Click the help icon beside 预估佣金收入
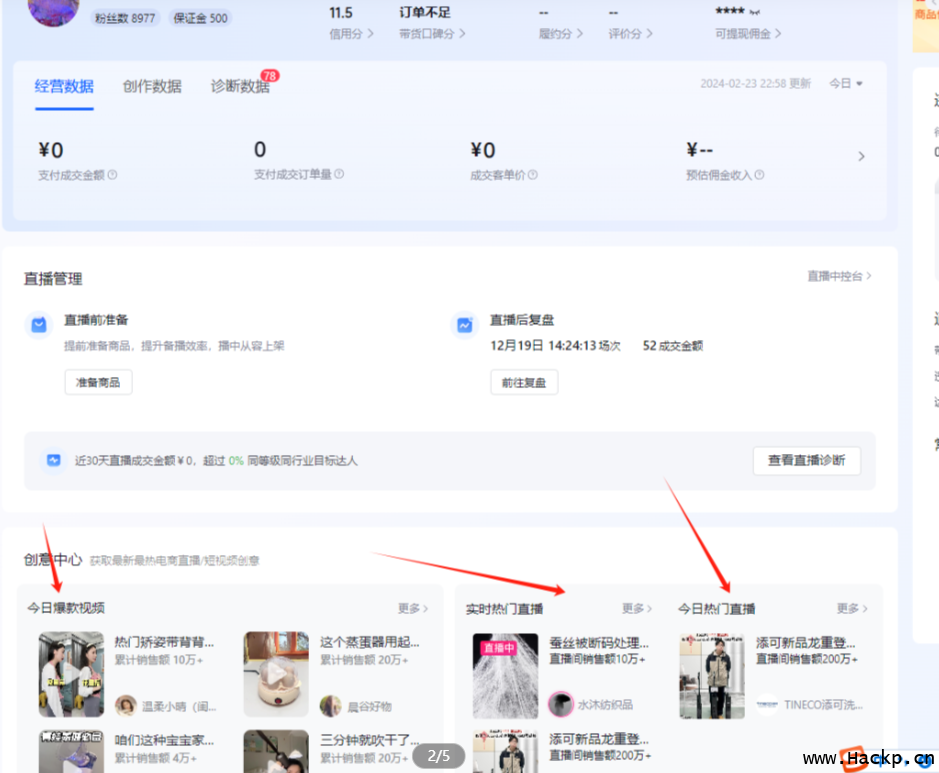The height and width of the screenshot is (773, 939). (760, 175)
